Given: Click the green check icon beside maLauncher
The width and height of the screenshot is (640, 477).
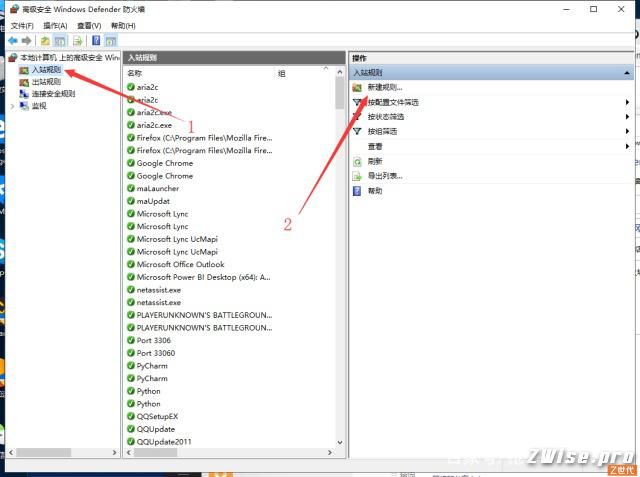Looking at the screenshot, I should pyautogui.click(x=131, y=189).
